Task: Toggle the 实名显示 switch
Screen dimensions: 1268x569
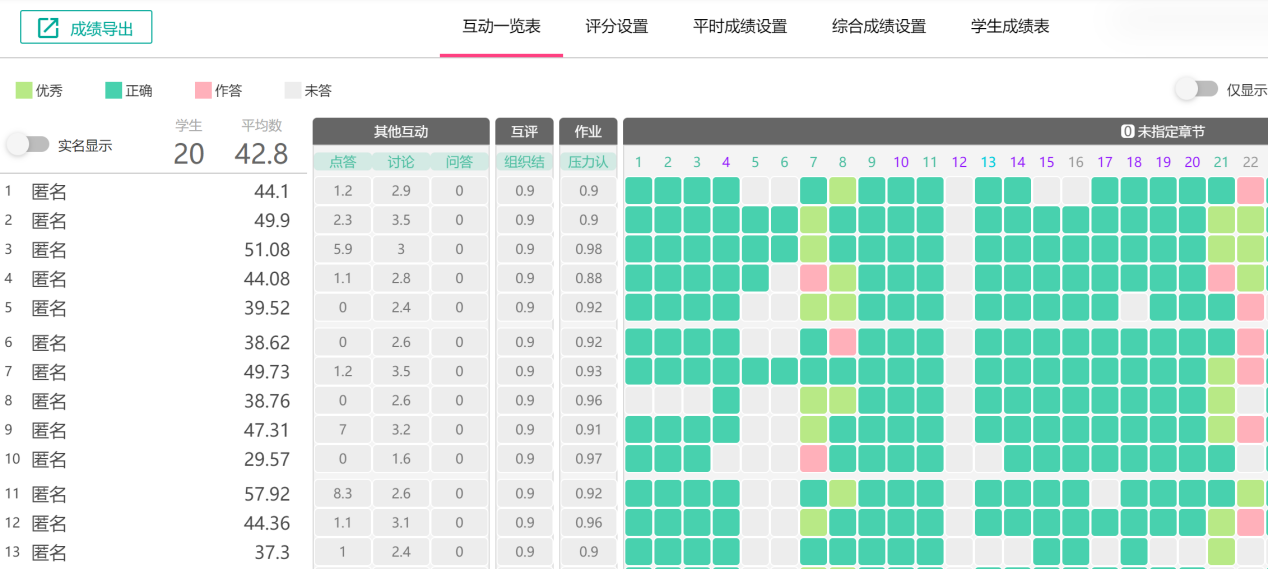Action: click(x=27, y=145)
